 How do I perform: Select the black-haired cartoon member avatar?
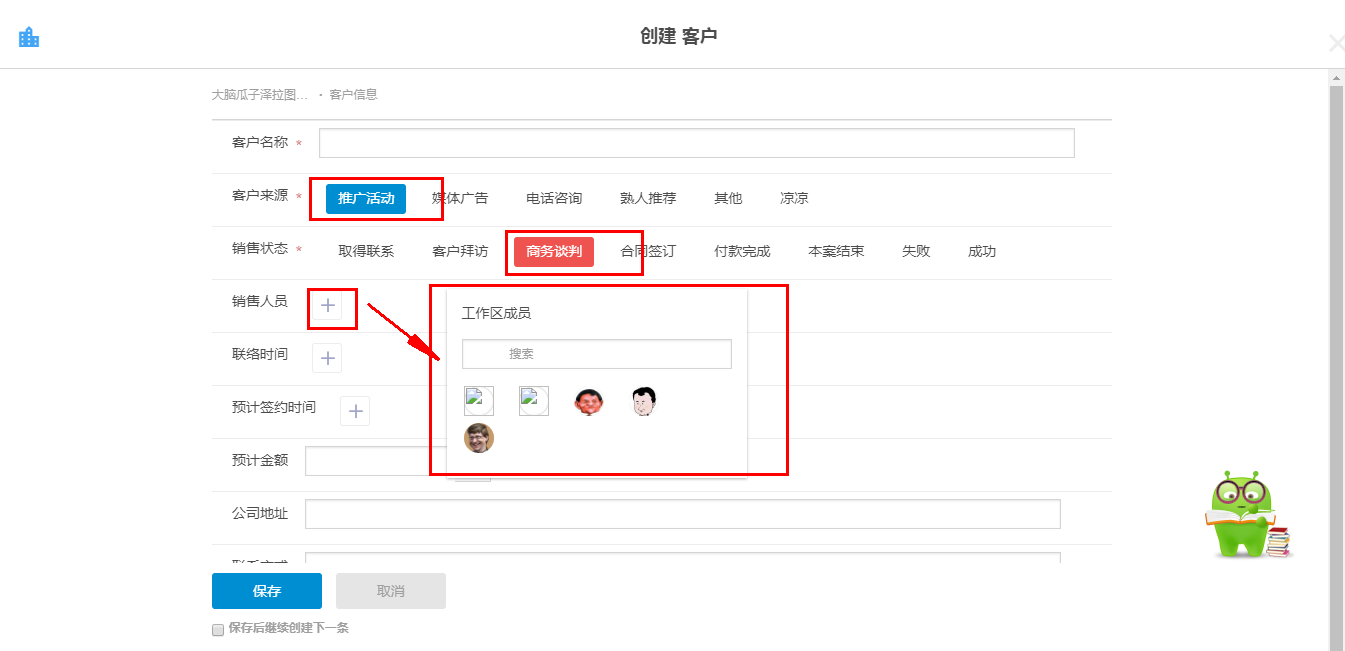(644, 402)
